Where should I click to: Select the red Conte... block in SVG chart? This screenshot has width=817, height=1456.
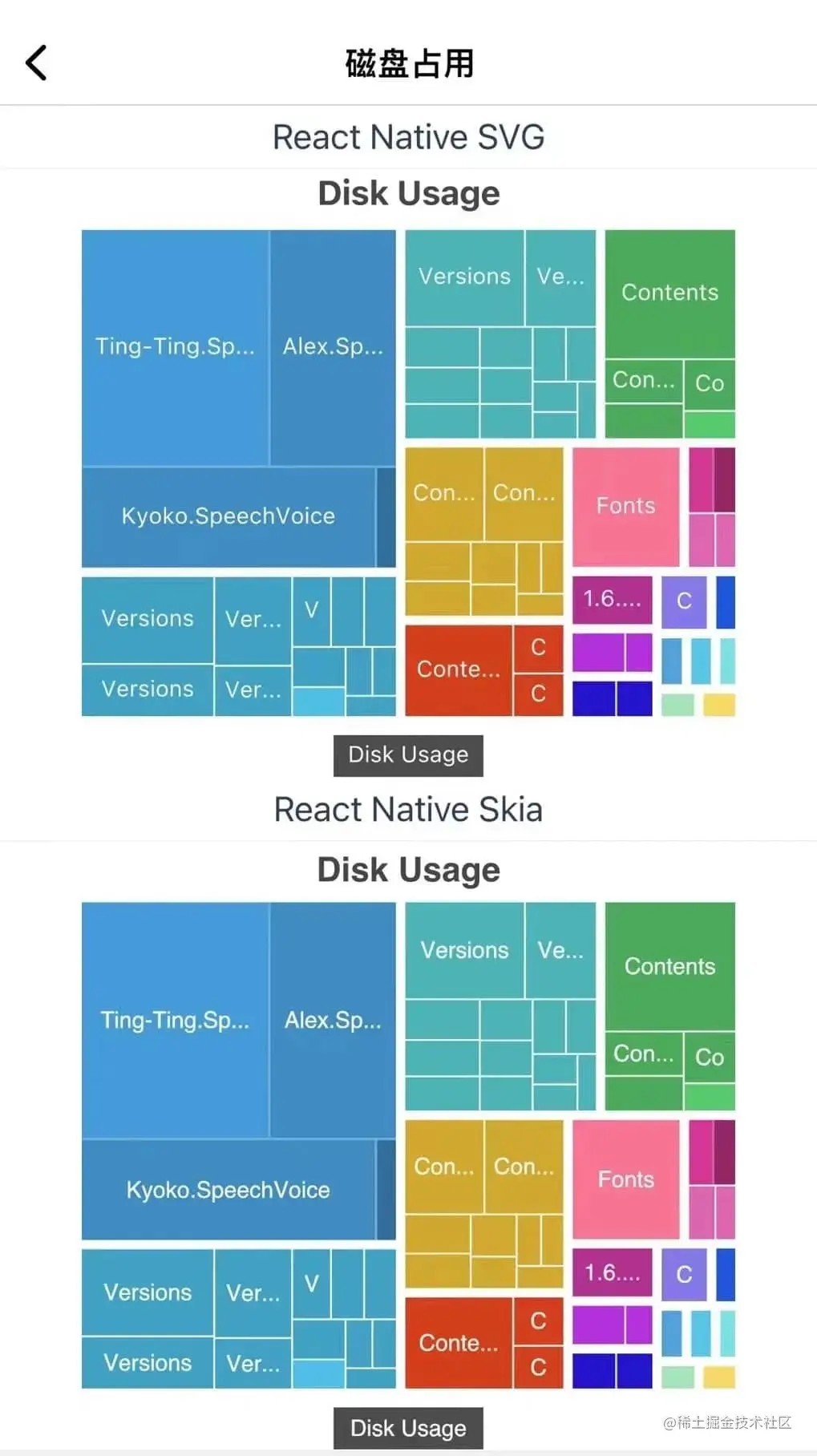click(457, 669)
